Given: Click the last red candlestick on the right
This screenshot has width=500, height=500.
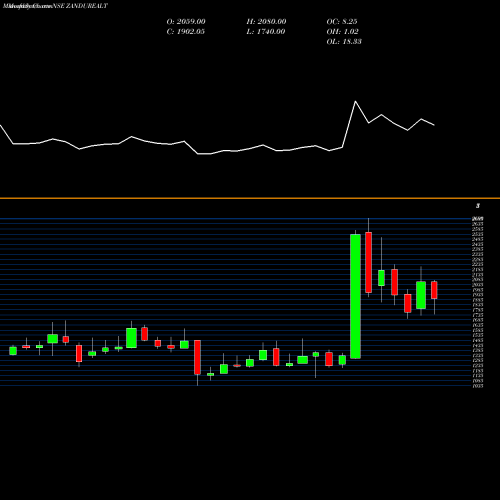Looking at the screenshot, I should pos(434,290).
